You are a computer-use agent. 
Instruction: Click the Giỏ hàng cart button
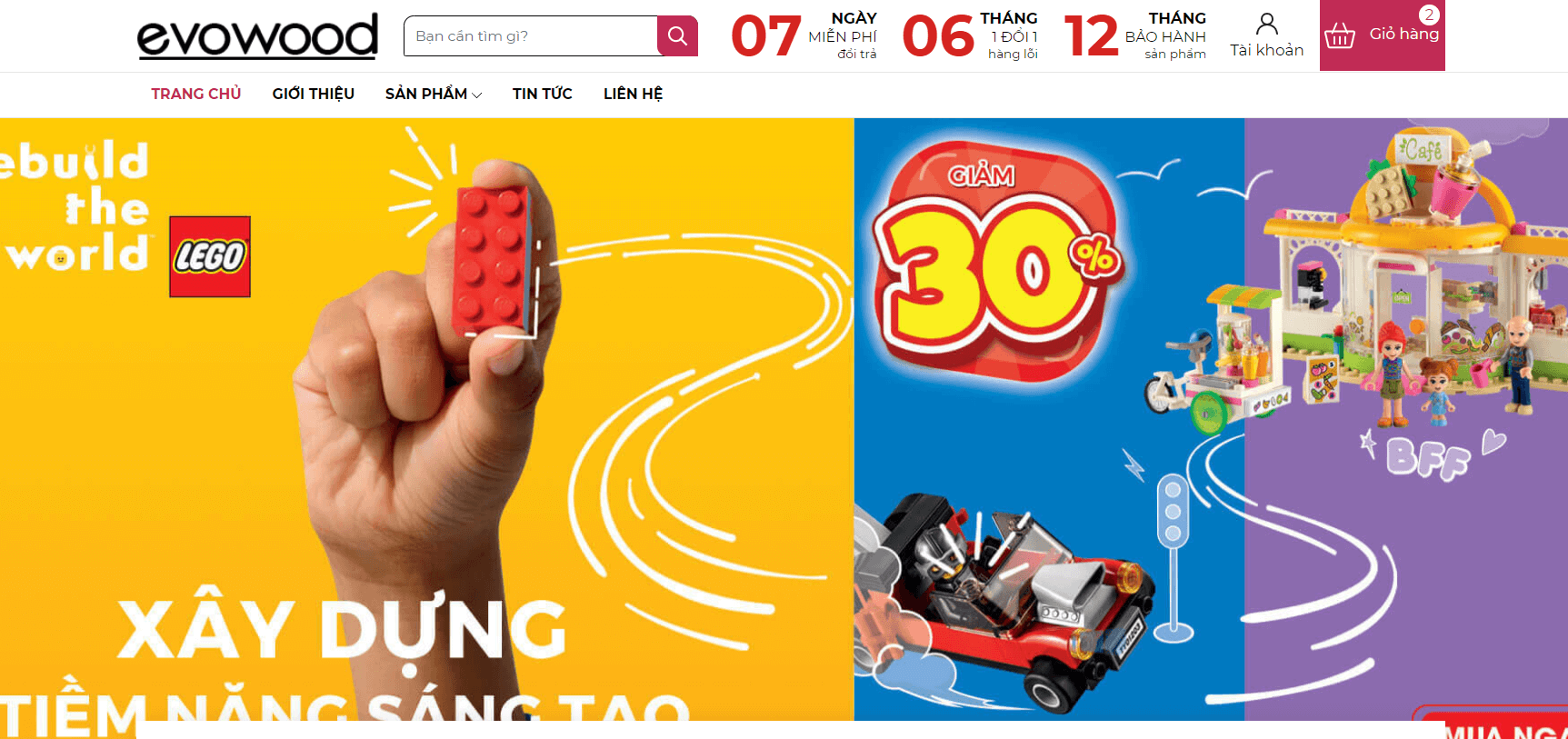1382,35
